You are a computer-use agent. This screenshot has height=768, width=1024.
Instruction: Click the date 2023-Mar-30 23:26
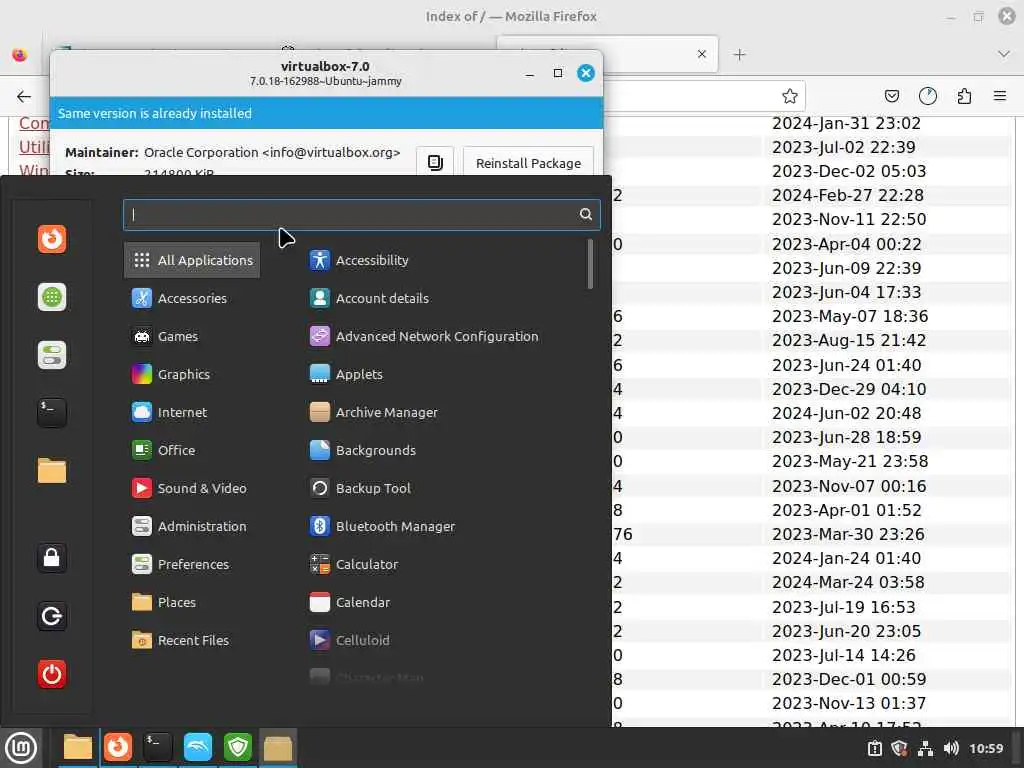tap(848, 534)
